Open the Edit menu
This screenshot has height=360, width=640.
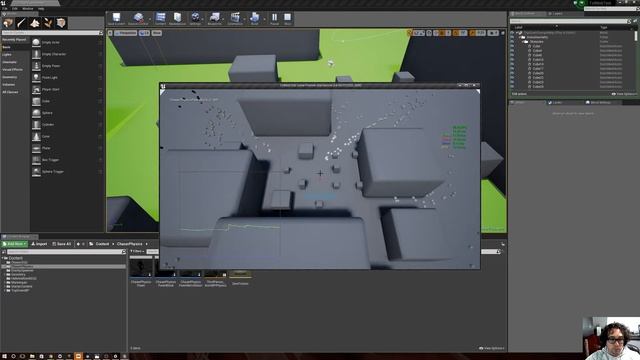coord(15,9)
